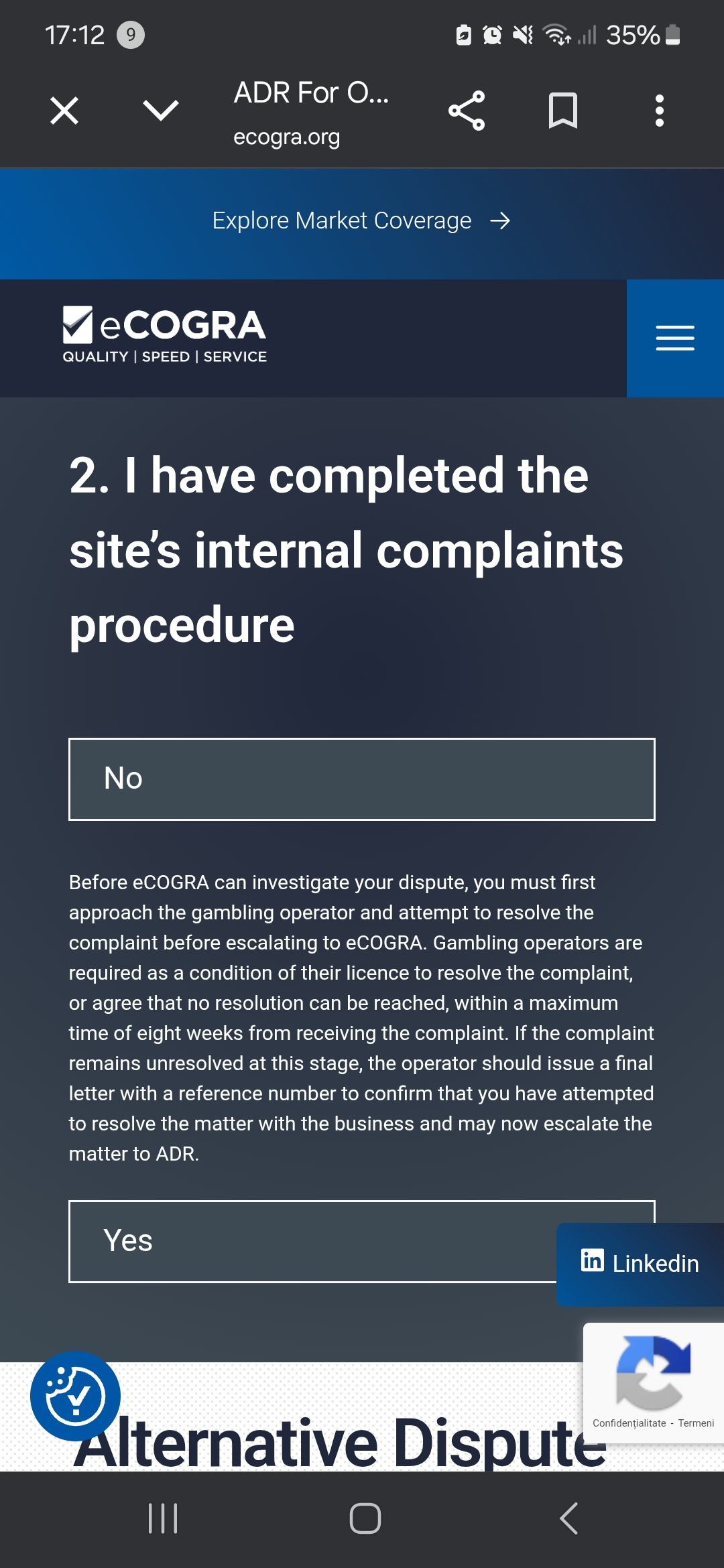724x1568 pixels.
Task: Open the three-dot overflow menu
Action: click(660, 111)
